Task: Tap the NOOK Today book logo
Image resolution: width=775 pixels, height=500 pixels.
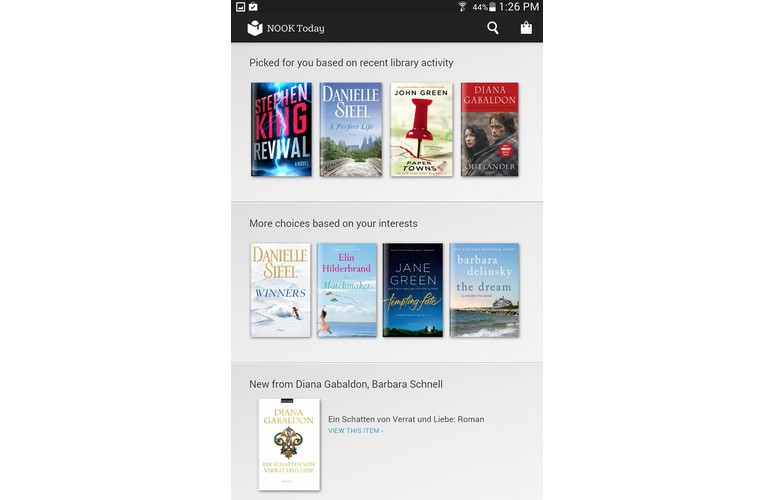Action: (255, 28)
